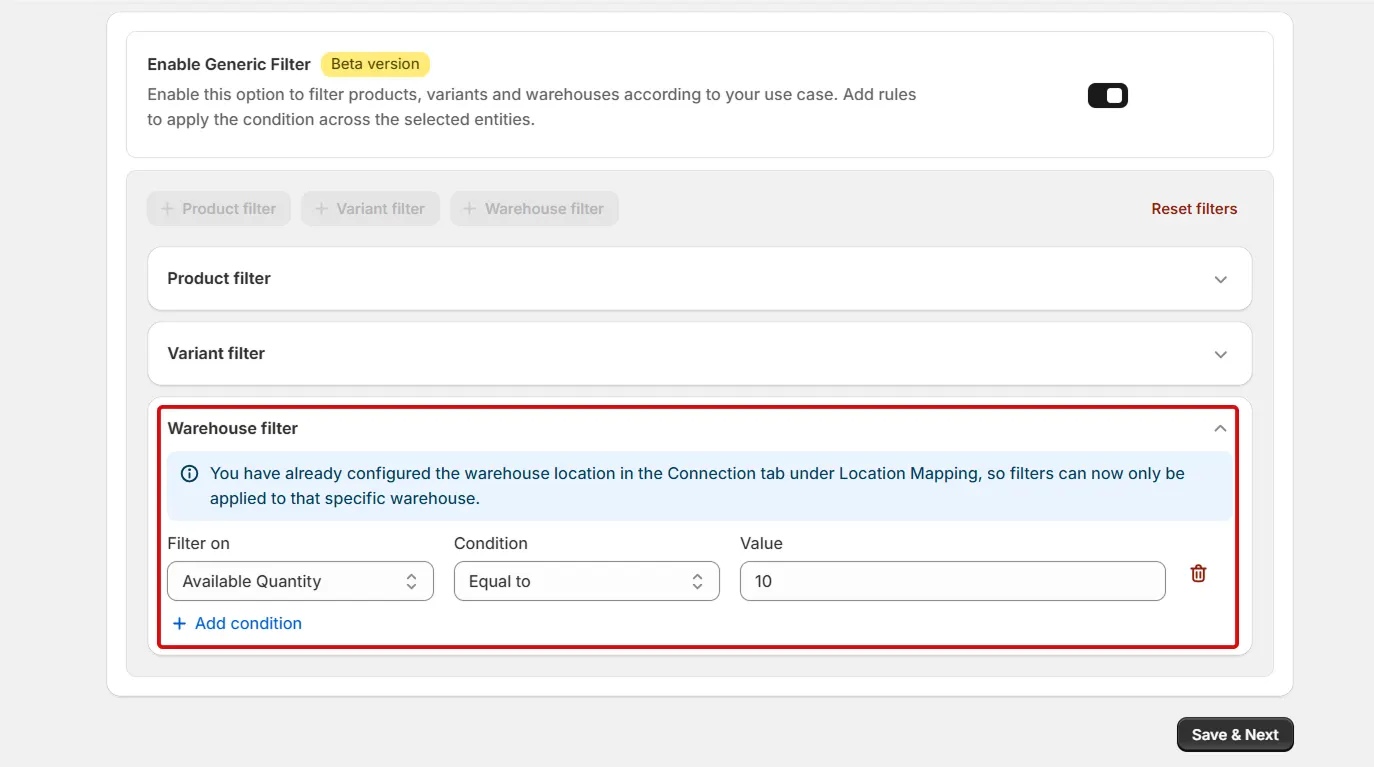The height and width of the screenshot is (767, 1374).
Task: Click the Value input field containing 10
Action: coord(953,581)
